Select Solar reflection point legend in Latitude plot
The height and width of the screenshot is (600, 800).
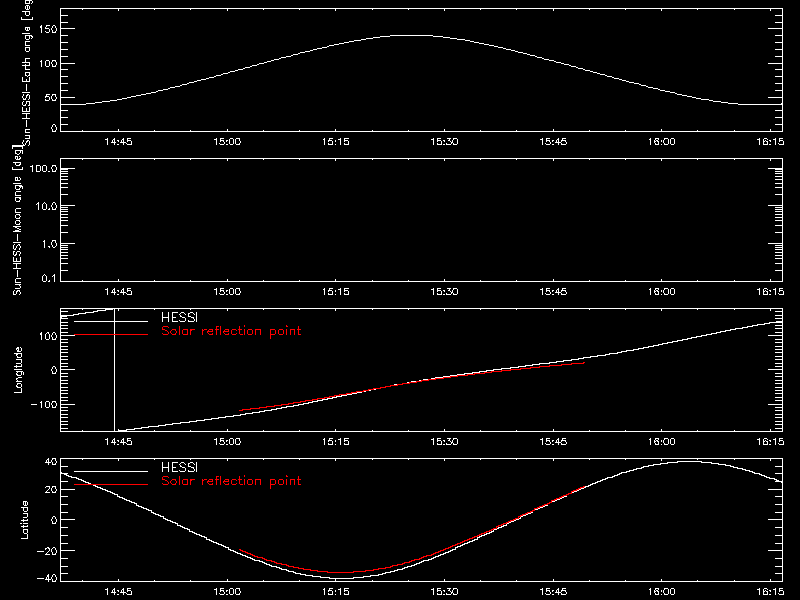[231, 481]
